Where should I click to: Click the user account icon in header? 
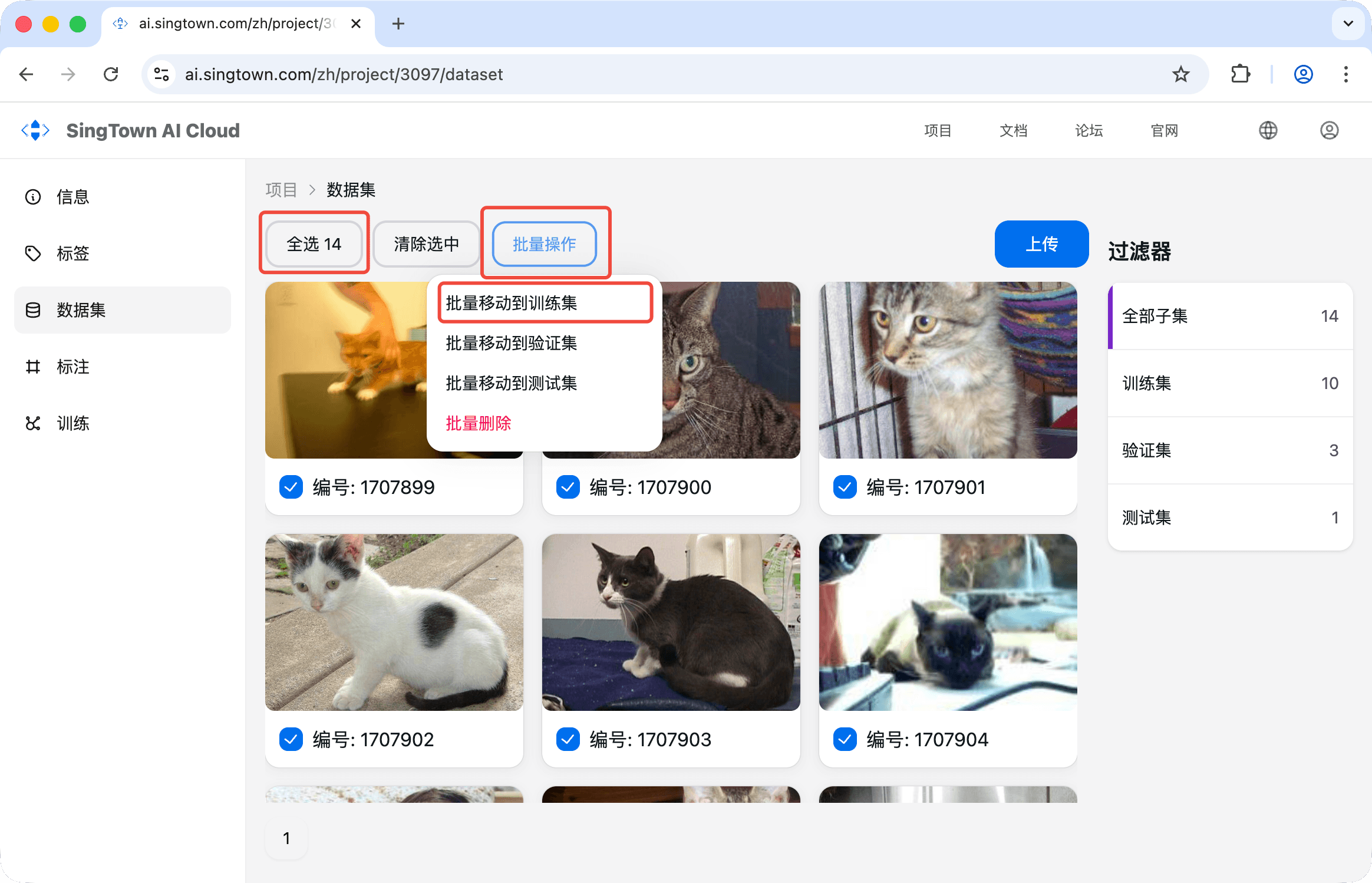click(x=1329, y=130)
